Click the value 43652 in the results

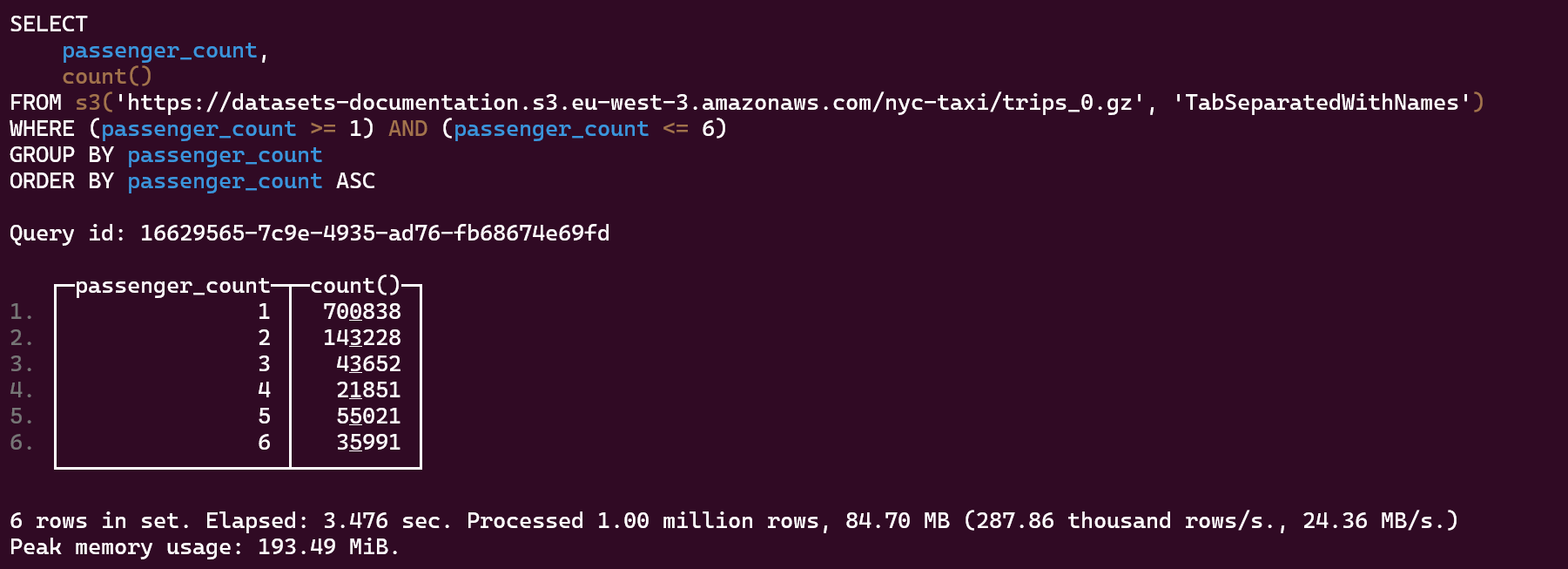(368, 364)
